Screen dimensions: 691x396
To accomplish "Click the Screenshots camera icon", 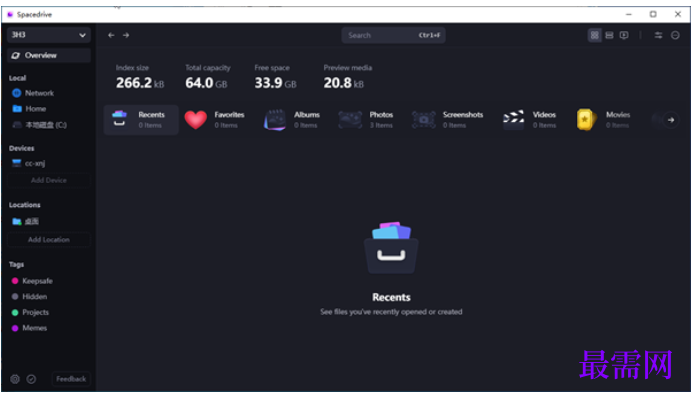I will [x=424, y=120].
